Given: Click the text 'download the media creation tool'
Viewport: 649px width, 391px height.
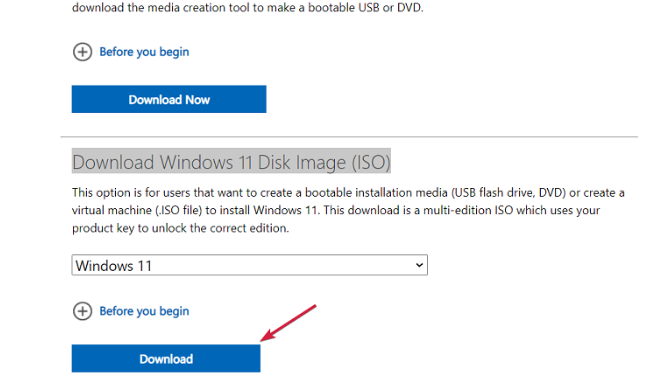Looking at the screenshot, I should click(161, 7).
